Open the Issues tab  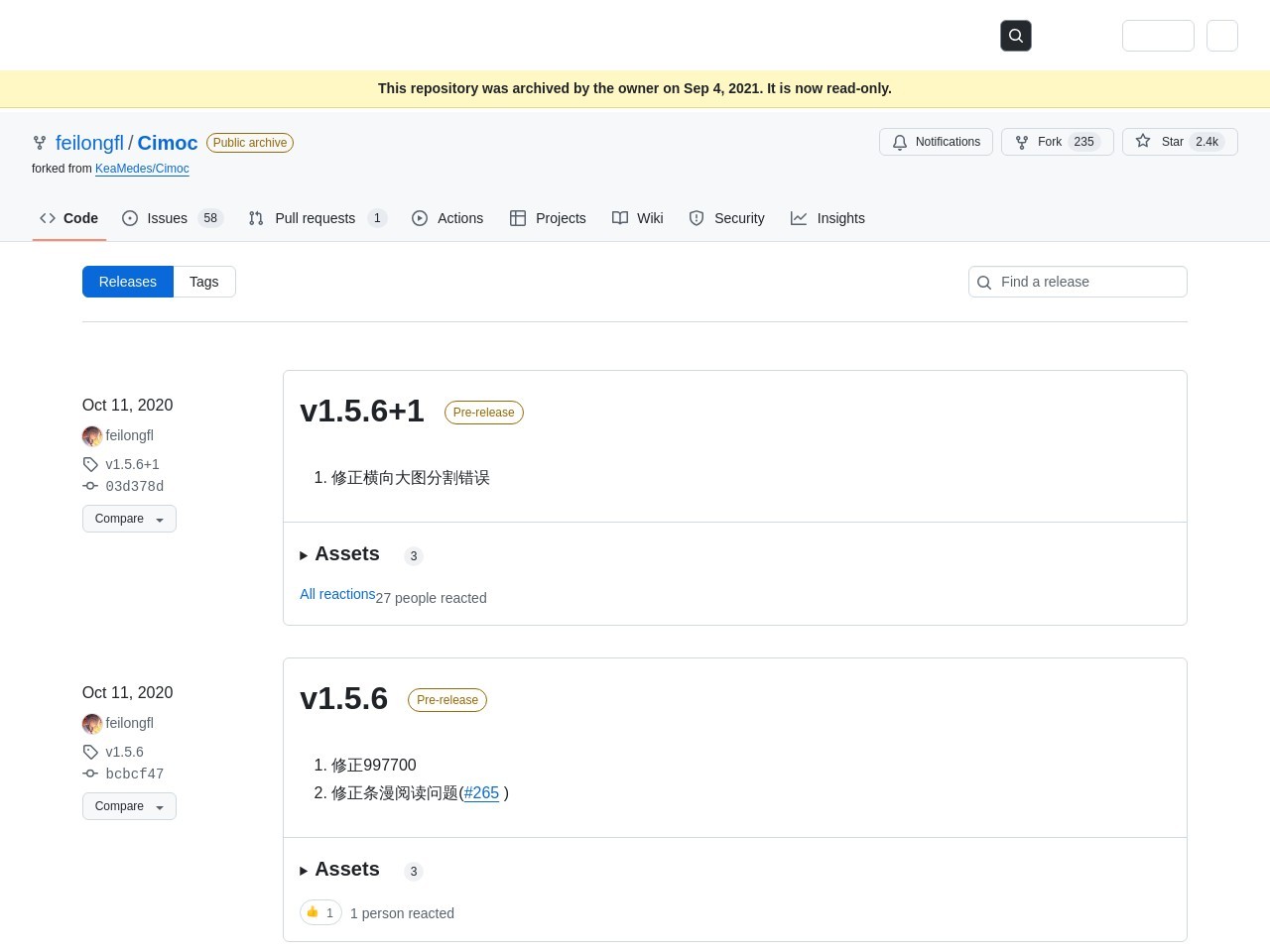[173, 218]
